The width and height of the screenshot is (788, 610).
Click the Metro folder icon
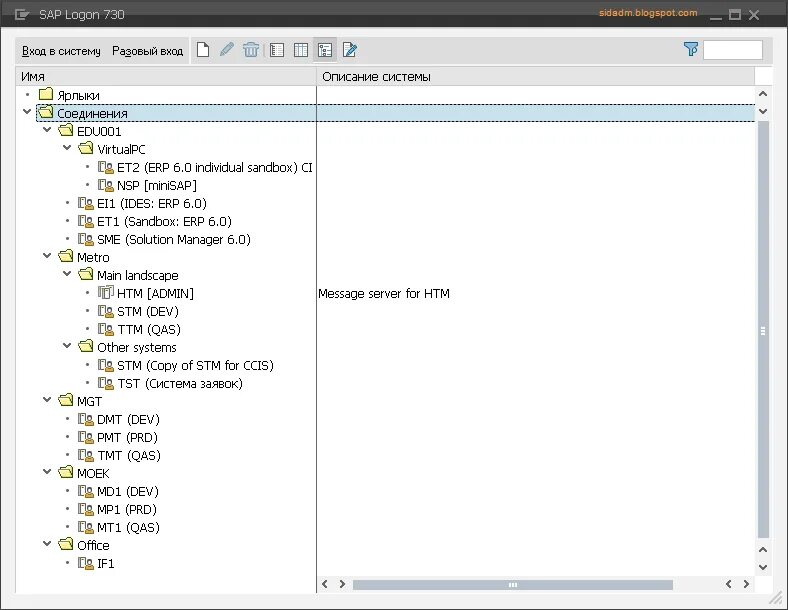click(x=66, y=256)
